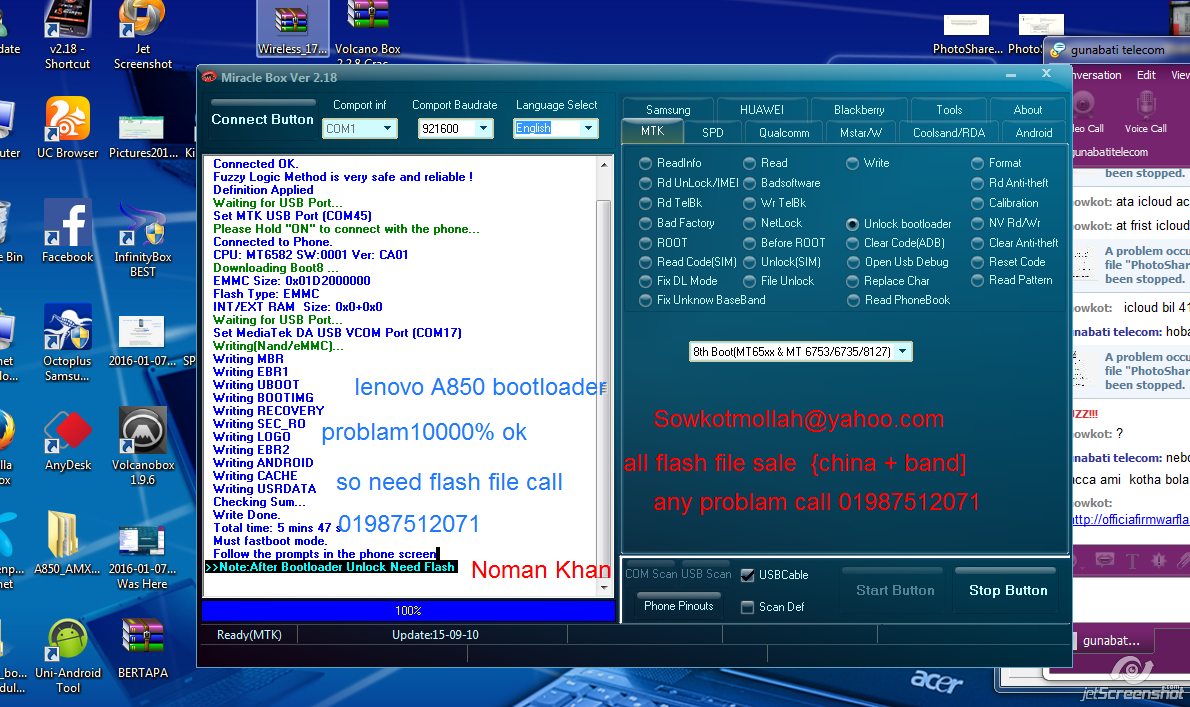
Task: Open Wireless_17 archive on desktop
Action: pyautogui.click(x=292, y=28)
